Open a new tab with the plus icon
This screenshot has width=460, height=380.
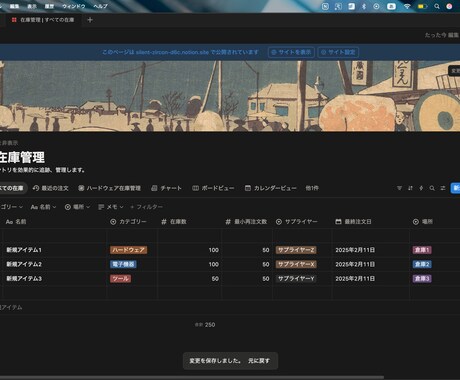(x=90, y=20)
